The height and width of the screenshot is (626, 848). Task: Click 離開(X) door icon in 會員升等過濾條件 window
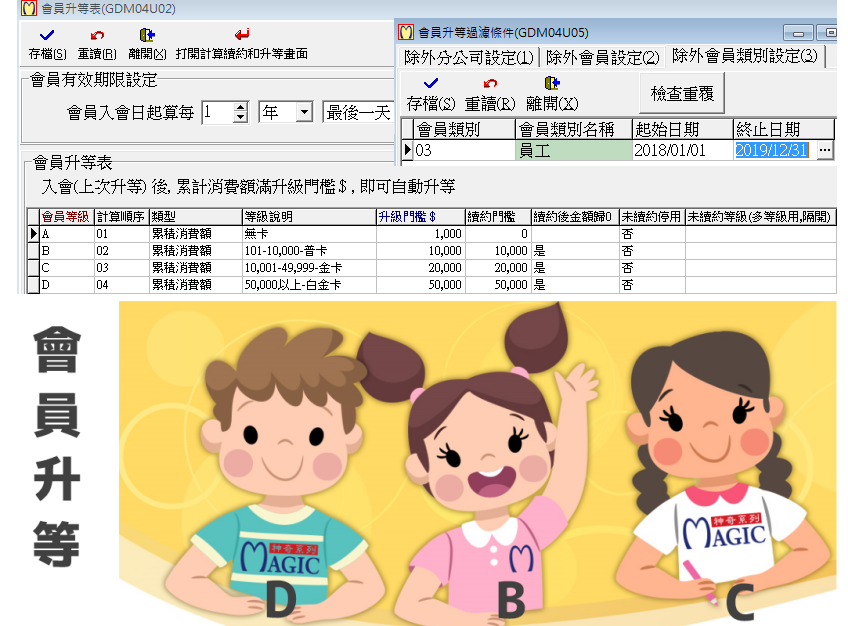click(x=552, y=83)
